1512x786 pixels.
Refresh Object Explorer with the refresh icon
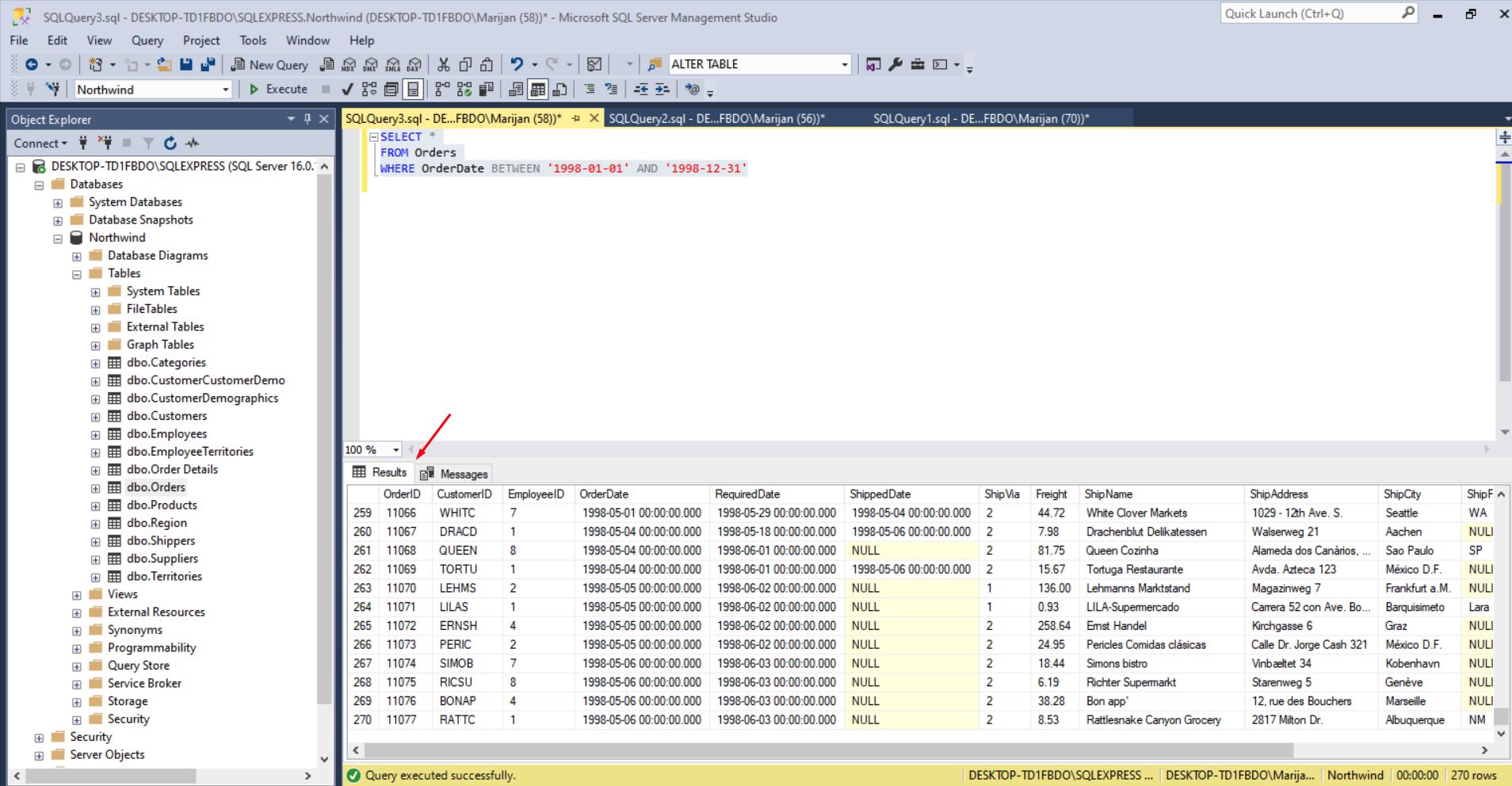click(x=170, y=143)
